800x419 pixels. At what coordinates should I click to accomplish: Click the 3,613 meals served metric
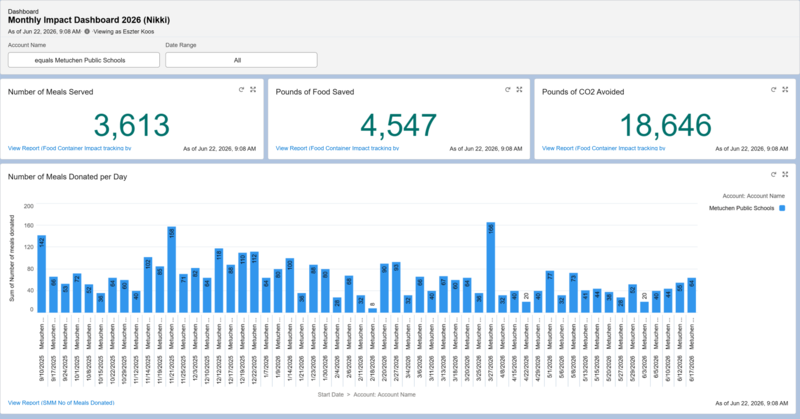coord(132,125)
